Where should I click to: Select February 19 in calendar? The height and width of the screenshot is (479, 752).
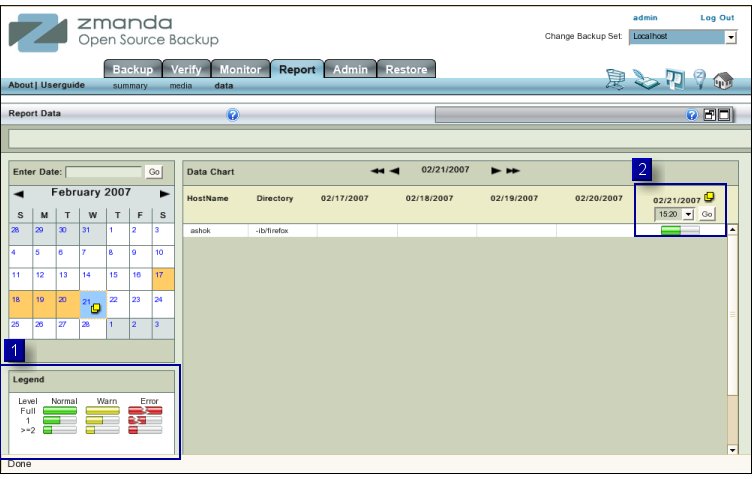pyautogui.click(x=44, y=304)
